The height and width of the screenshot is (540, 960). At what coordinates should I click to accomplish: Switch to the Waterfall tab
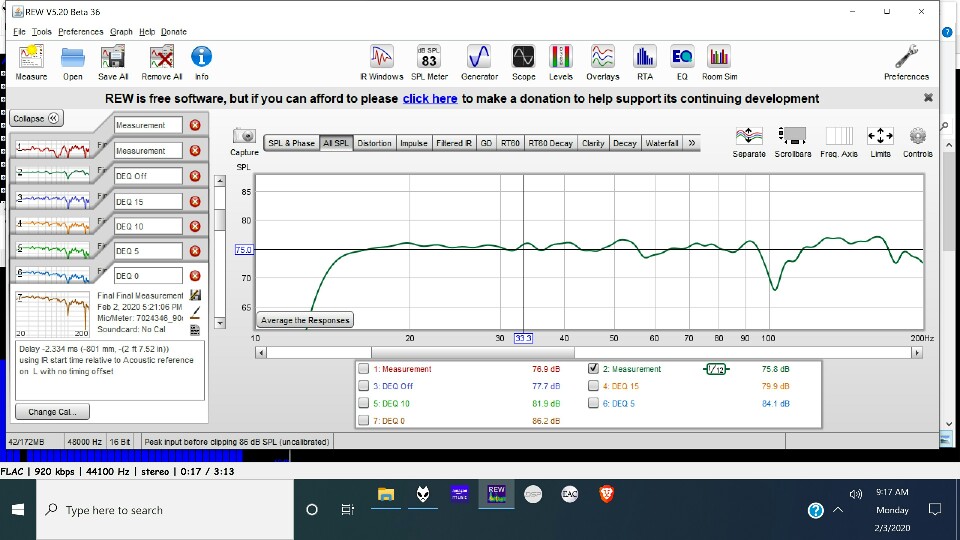[661, 143]
